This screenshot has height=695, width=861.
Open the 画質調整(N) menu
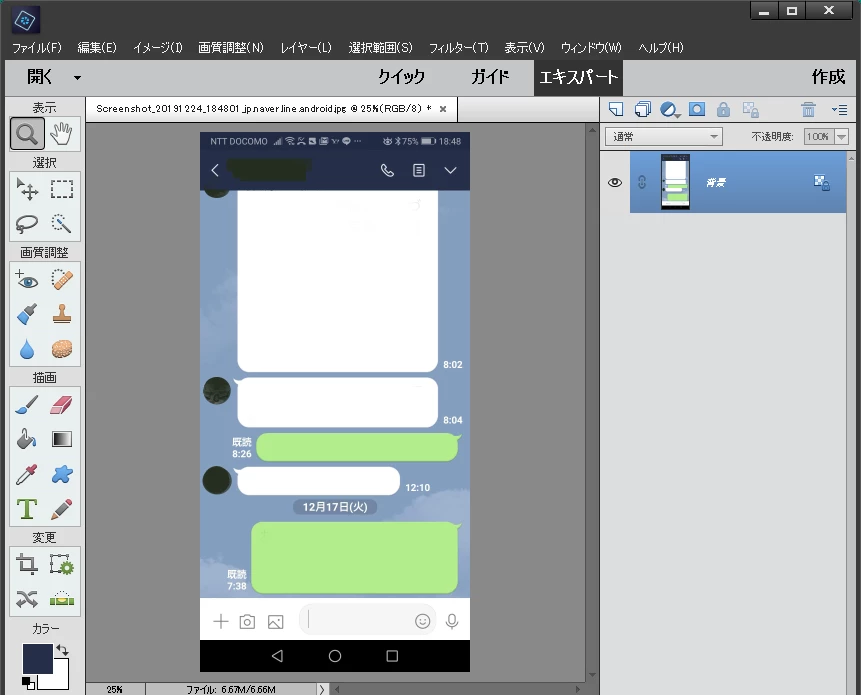tap(231, 48)
